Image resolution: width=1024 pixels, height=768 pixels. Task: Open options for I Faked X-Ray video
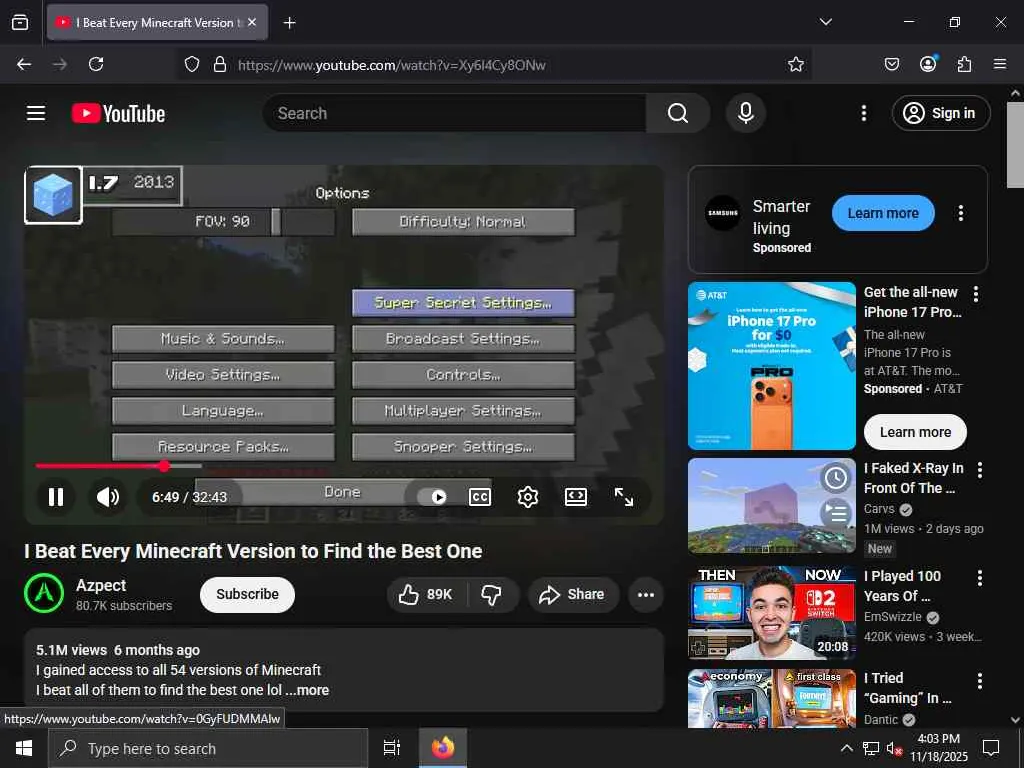click(980, 470)
